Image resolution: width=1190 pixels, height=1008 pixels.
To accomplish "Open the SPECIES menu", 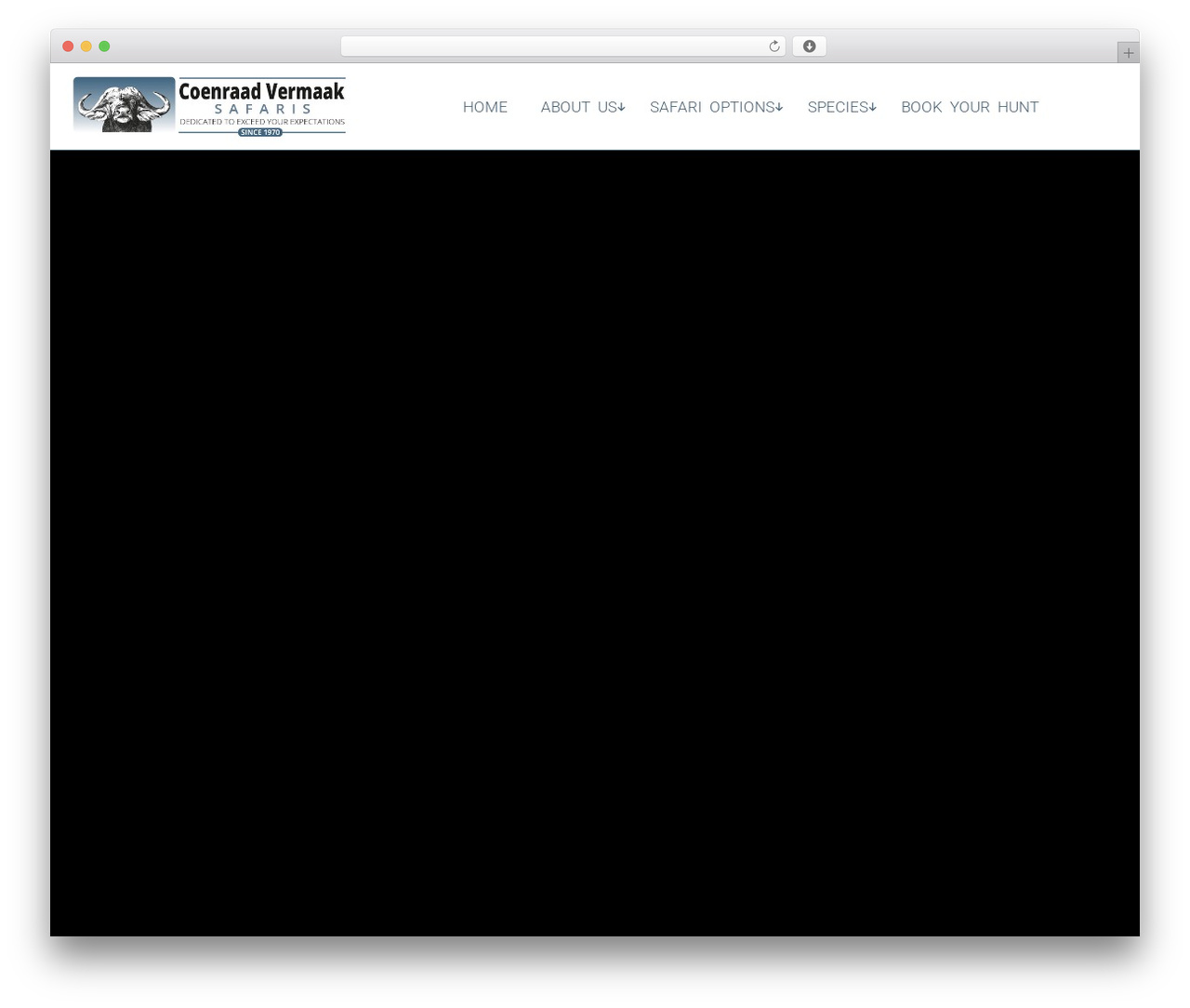I will pyautogui.click(x=838, y=107).
